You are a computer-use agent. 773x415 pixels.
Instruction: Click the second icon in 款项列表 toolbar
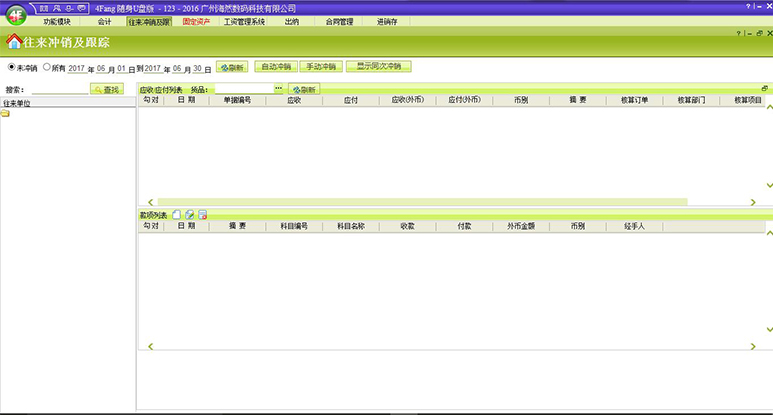189,214
